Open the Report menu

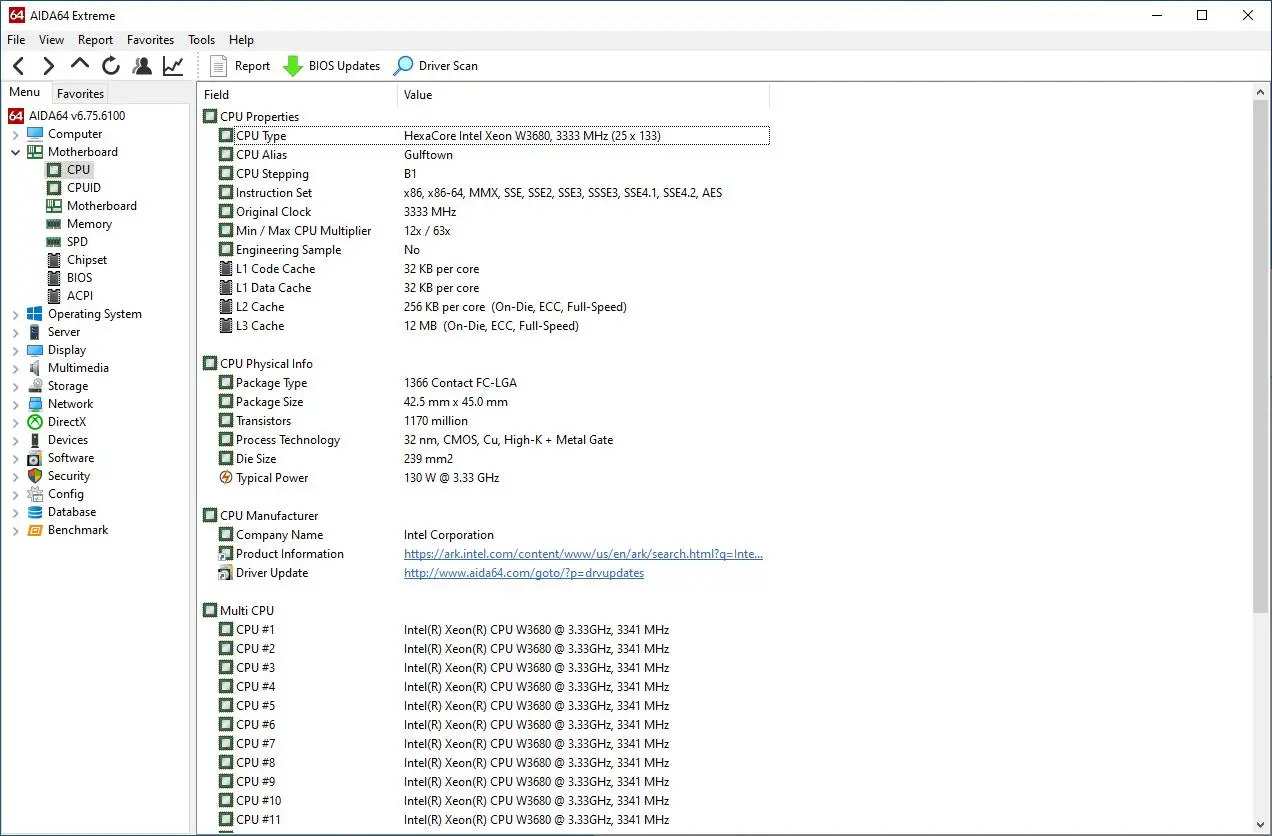(95, 40)
